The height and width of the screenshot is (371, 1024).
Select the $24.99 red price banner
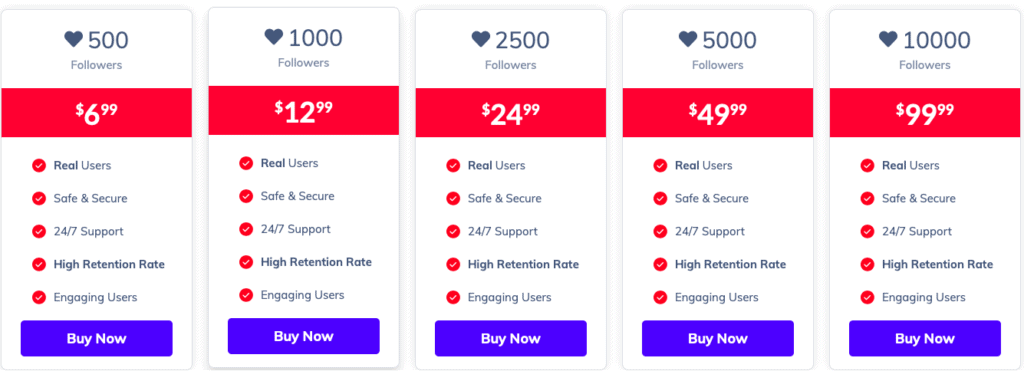click(x=511, y=113)
